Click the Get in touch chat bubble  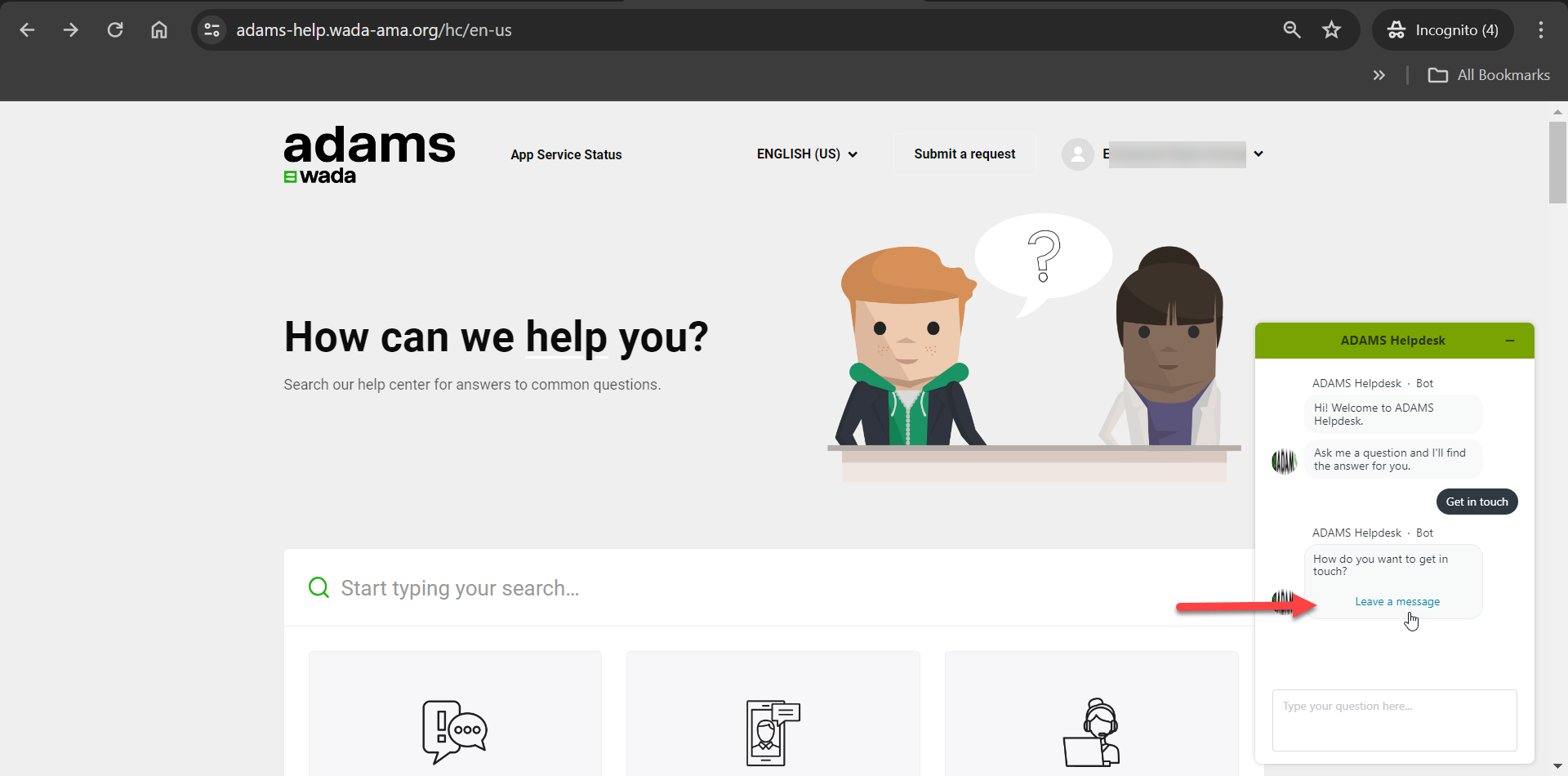[x=1477, y=502]
